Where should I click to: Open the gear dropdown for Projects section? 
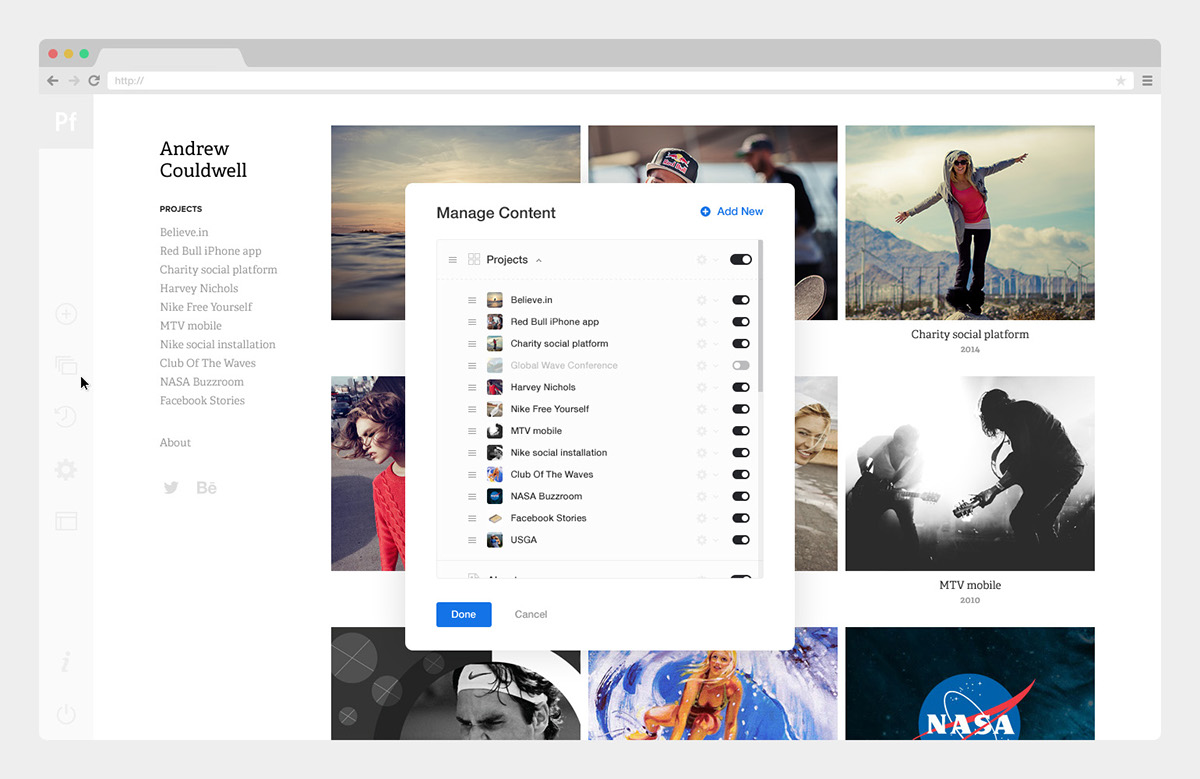[707, 260]
